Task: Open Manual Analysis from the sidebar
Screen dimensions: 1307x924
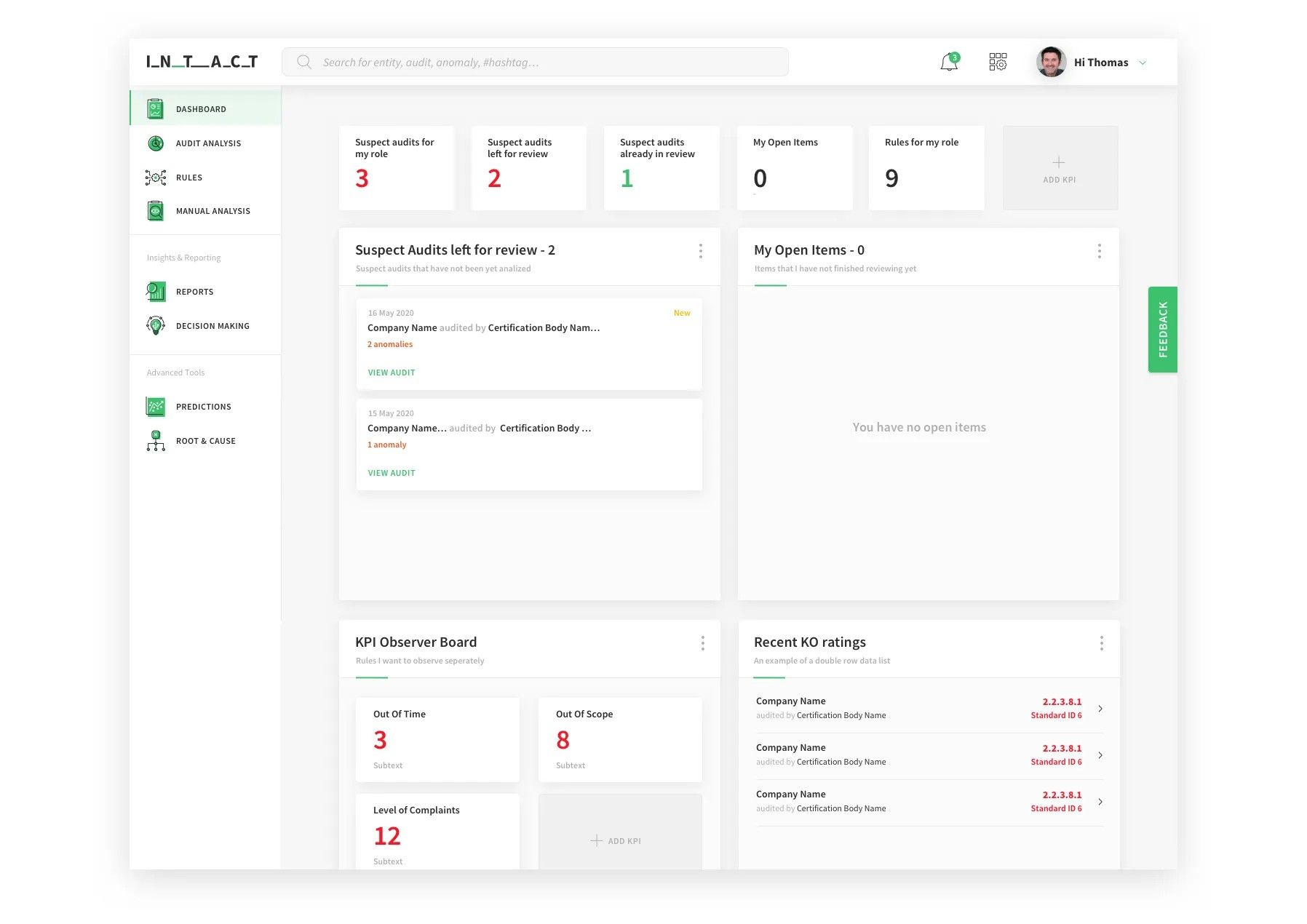Action: [212, 210]
